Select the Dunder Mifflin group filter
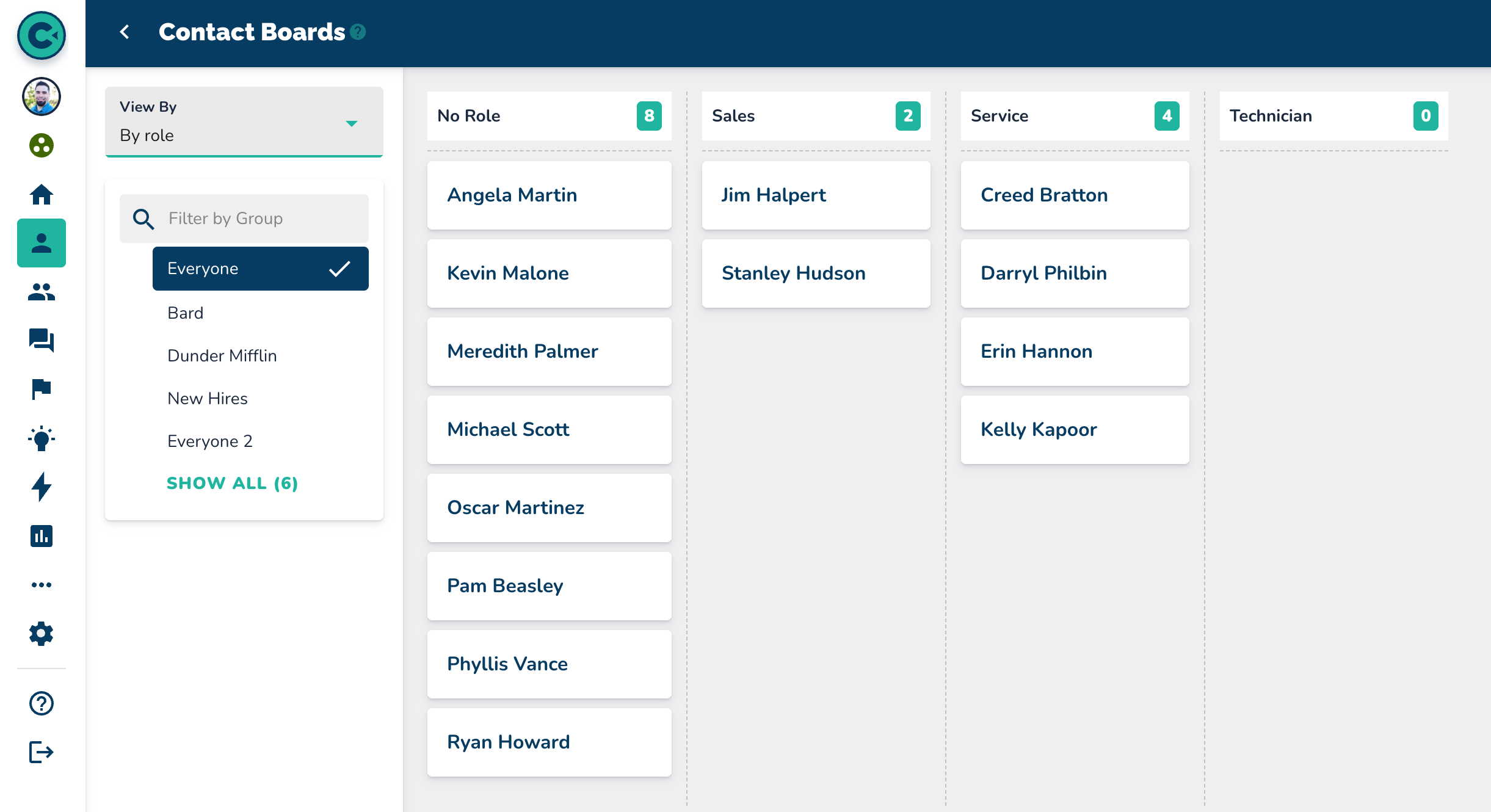 click(222, 355)
